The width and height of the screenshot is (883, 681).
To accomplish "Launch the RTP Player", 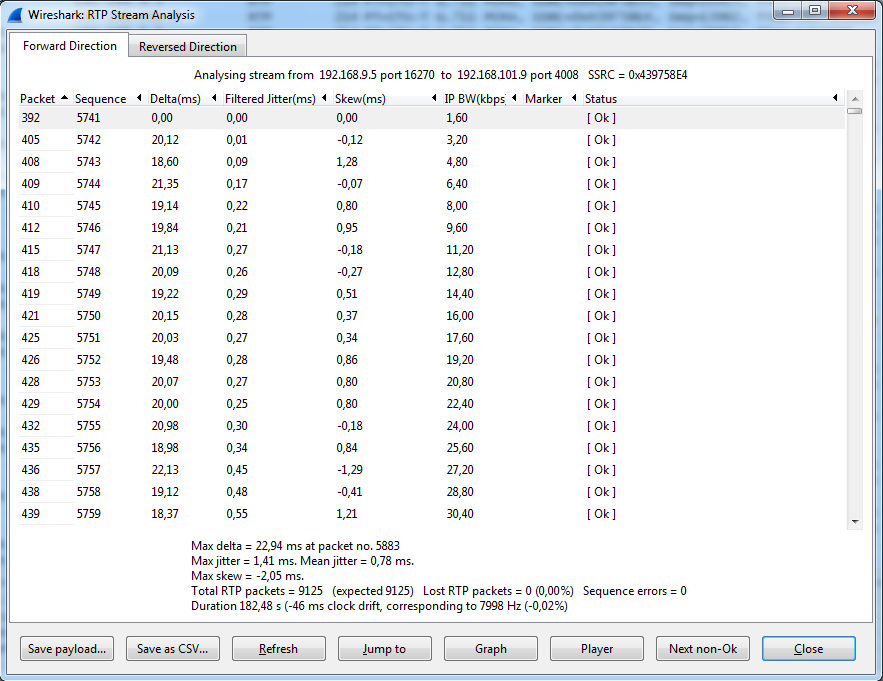I will click(x=597, y=649).
